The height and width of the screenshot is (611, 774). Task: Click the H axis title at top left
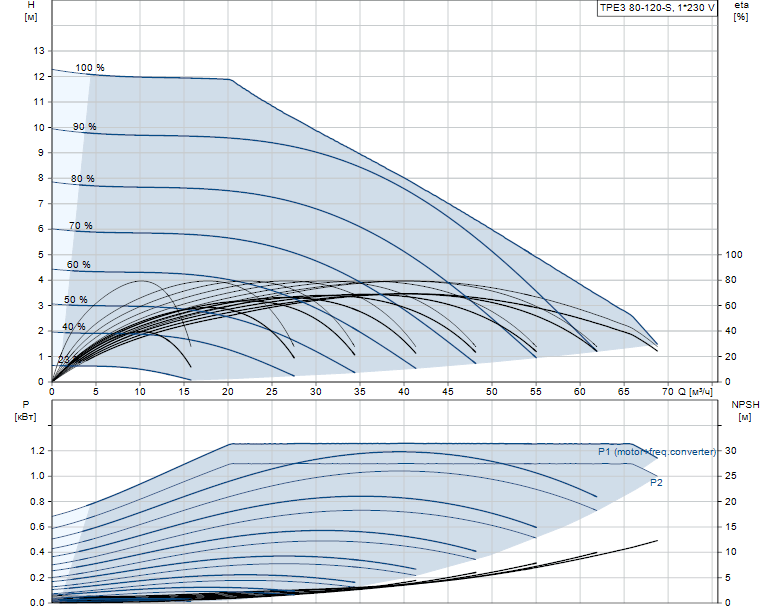pyautogui.click(x=31, y=10)
